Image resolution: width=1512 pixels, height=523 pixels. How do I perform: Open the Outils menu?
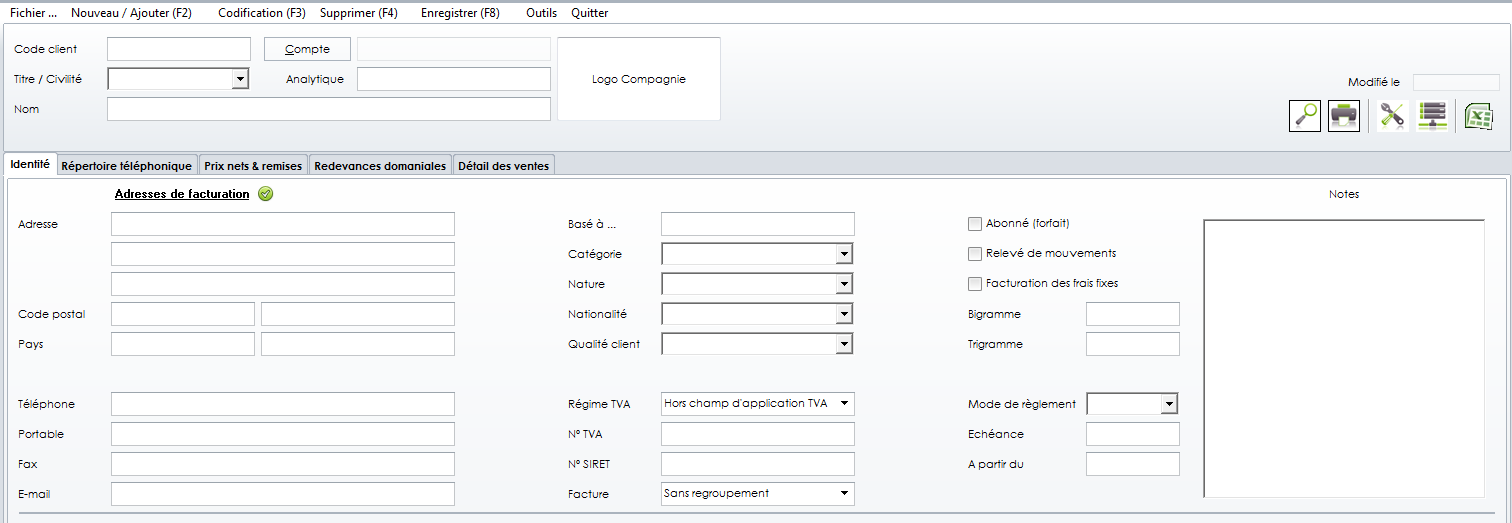coord(541,13)
